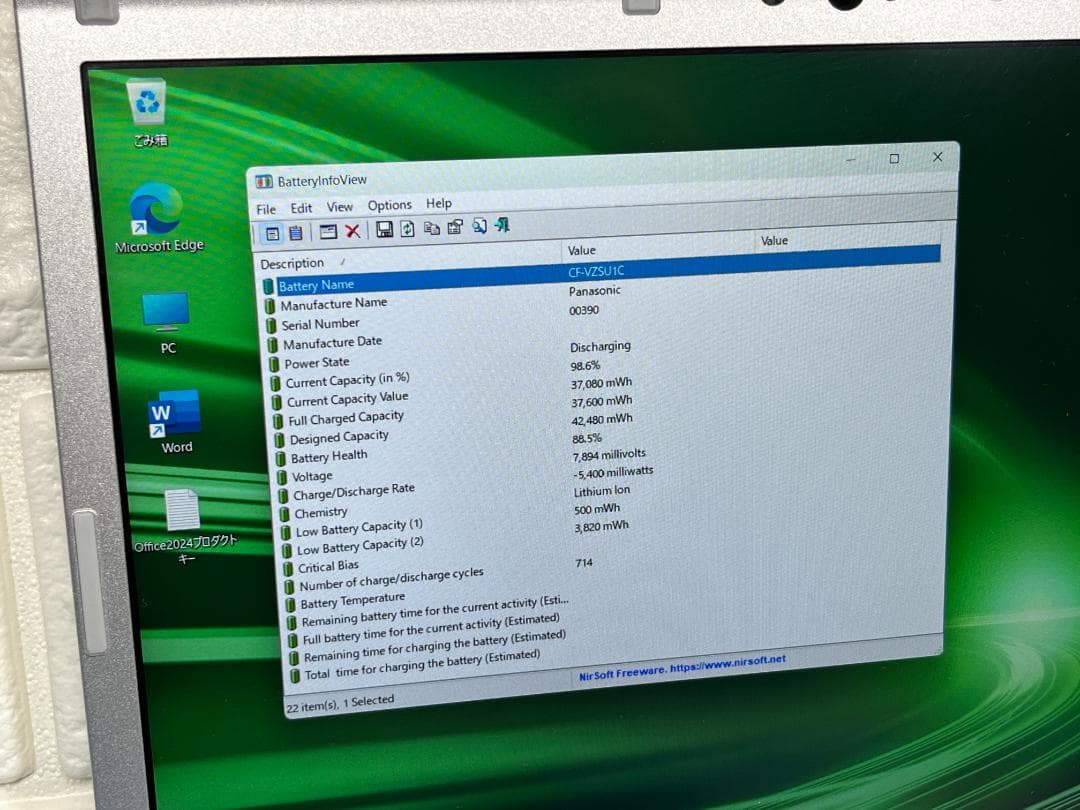Copy selected items via copy icon
This screenshot has height=810, width=1080.
[x=433, y=229]
